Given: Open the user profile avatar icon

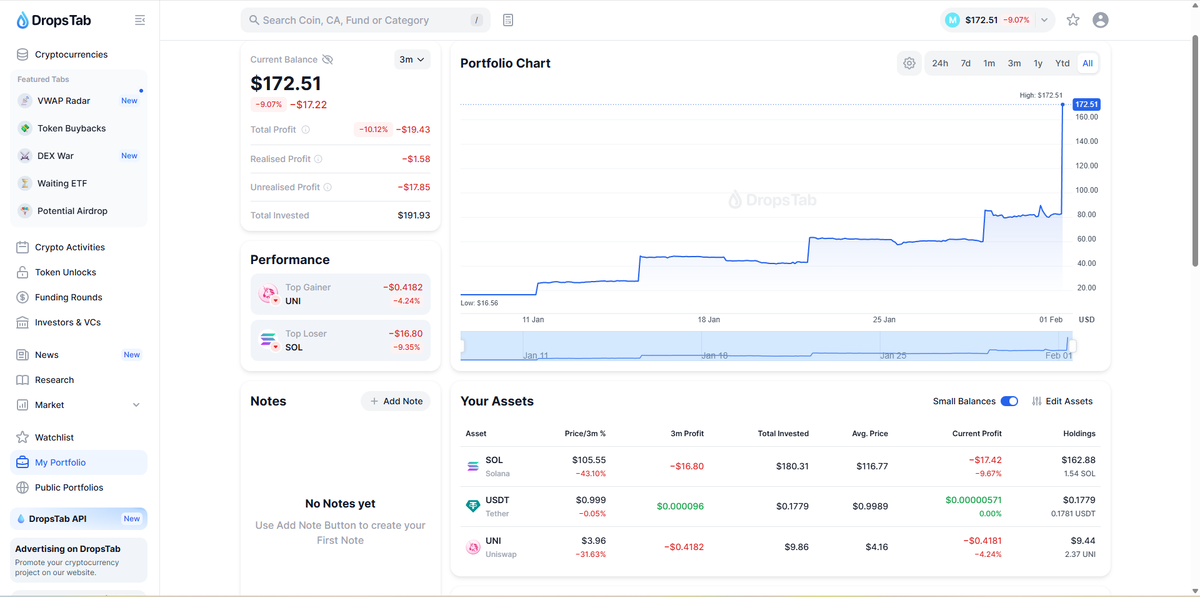Looking at the screenshot, I should [x=1101, y=20].
